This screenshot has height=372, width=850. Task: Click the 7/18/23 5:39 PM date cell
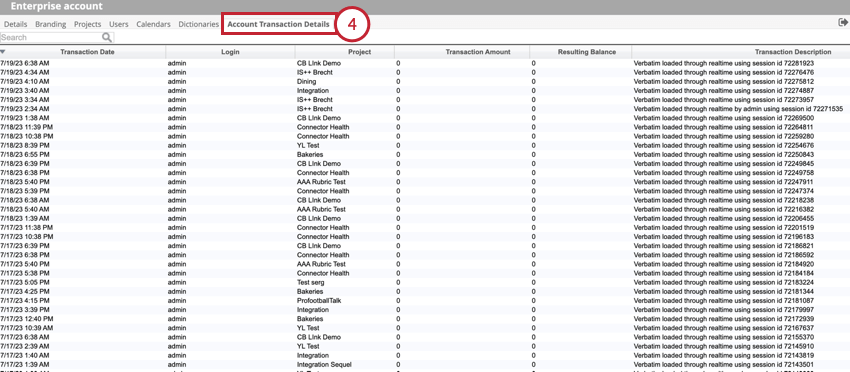click(x=24, y=191)
